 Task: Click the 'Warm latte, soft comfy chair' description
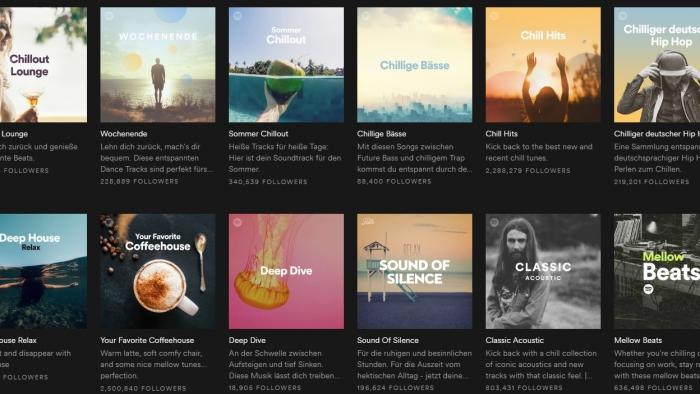pos(153,364)
